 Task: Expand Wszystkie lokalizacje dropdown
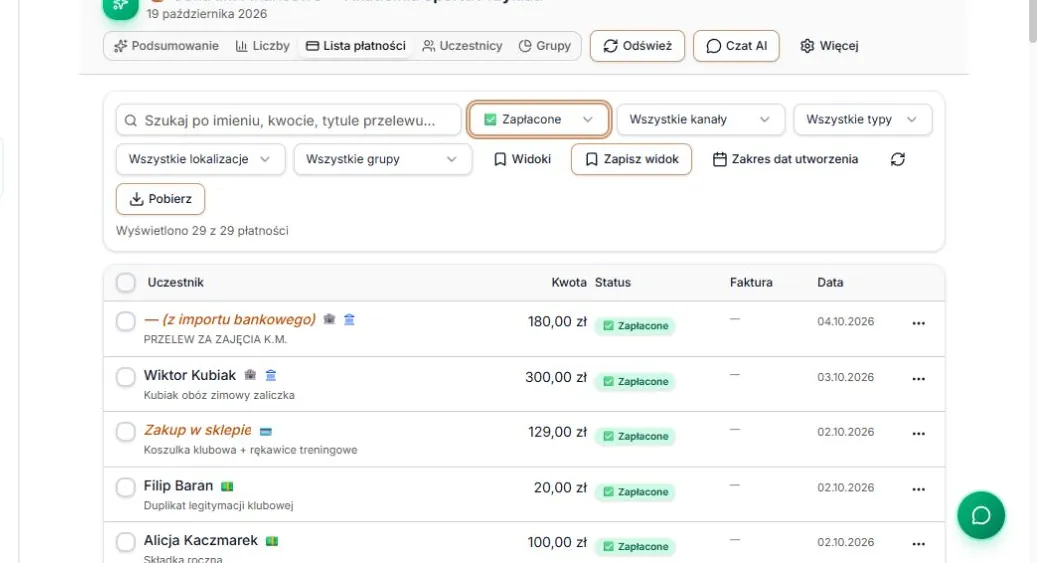(x=200, y=159)
